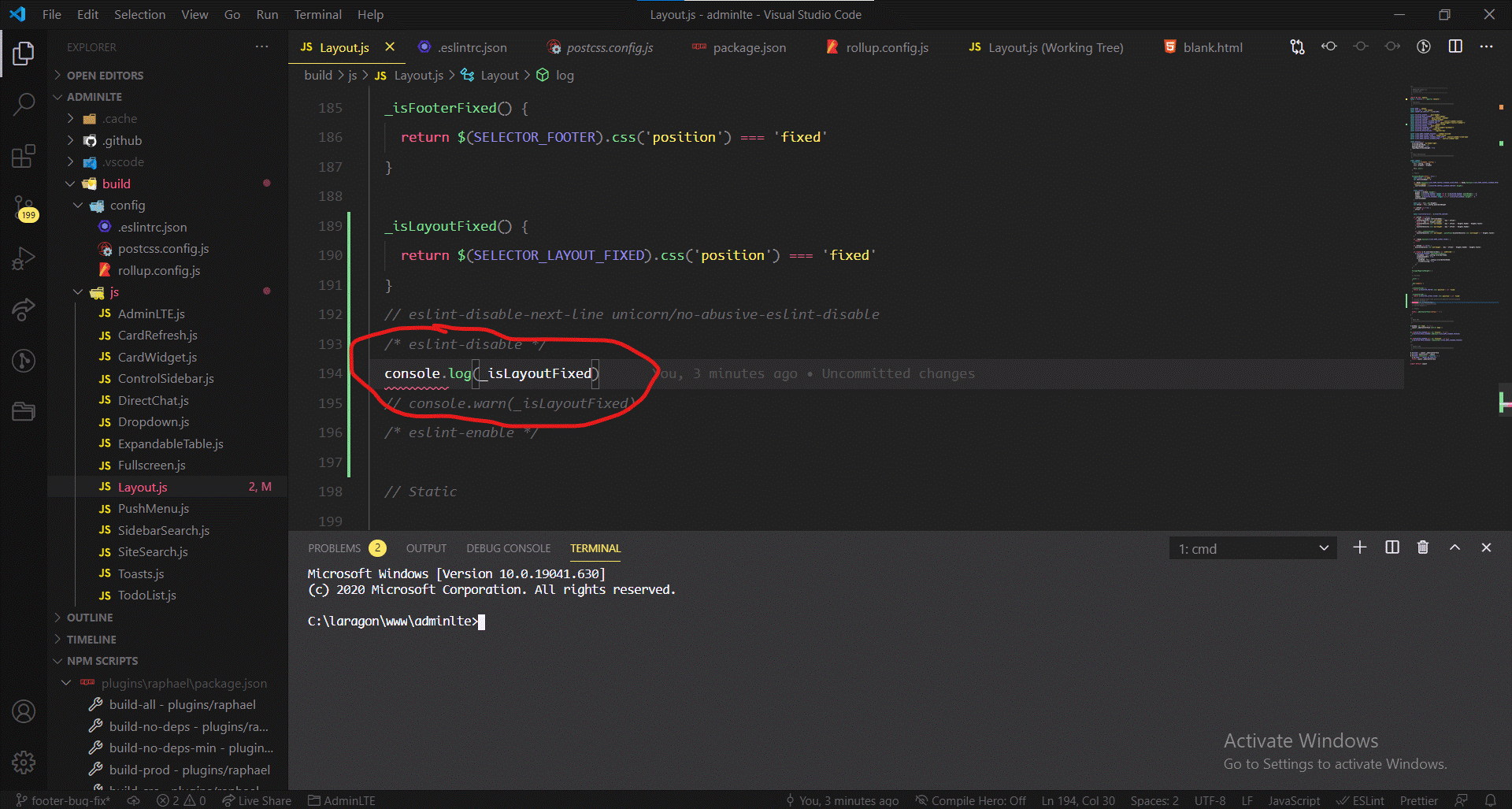Open the Extensions view
The image size is (1512, 809).
pyautogui.click(x=24, y=155)
